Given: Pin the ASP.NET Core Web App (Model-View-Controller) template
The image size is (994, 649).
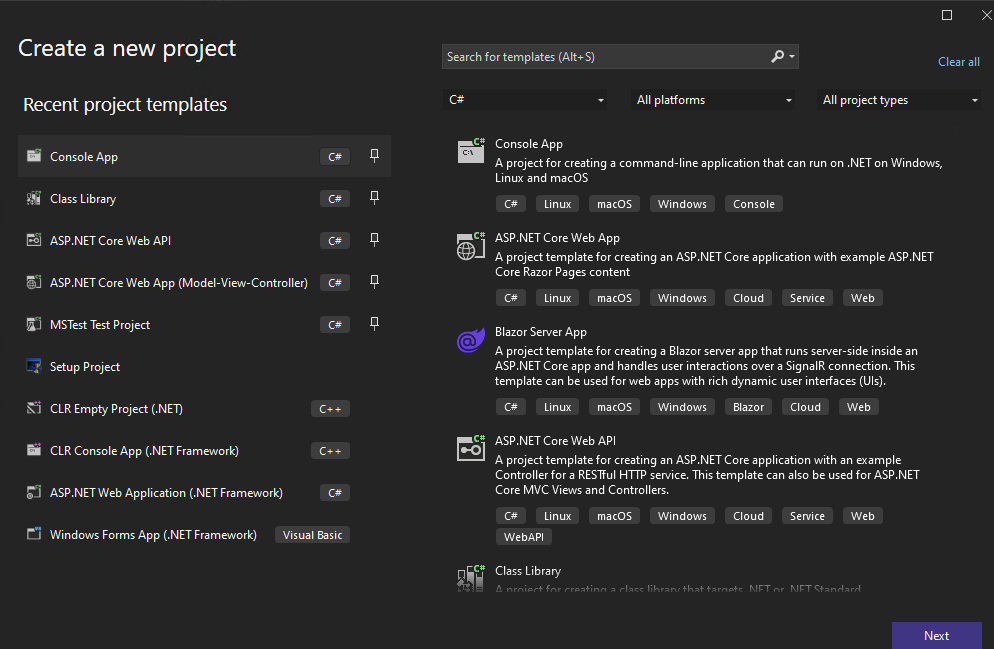Looking at the screenshot, I should point(375,281).
